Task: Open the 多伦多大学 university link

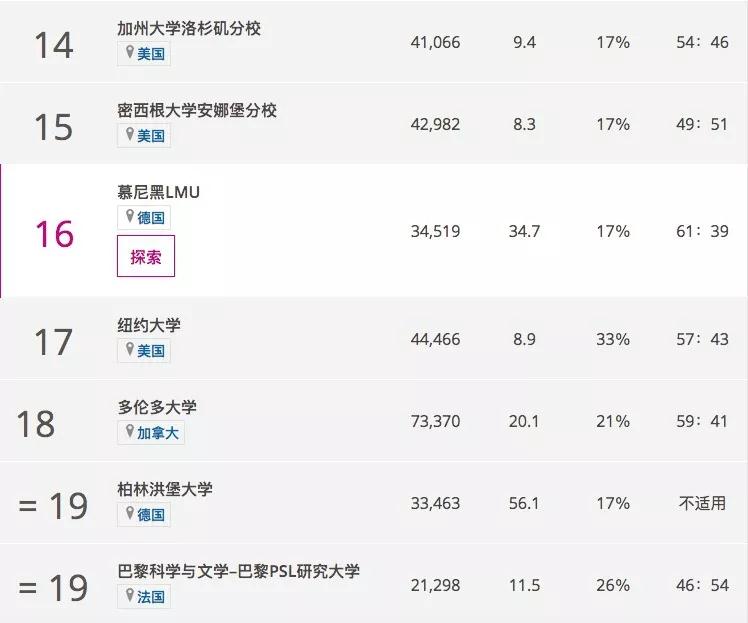Action: point(157,407)
